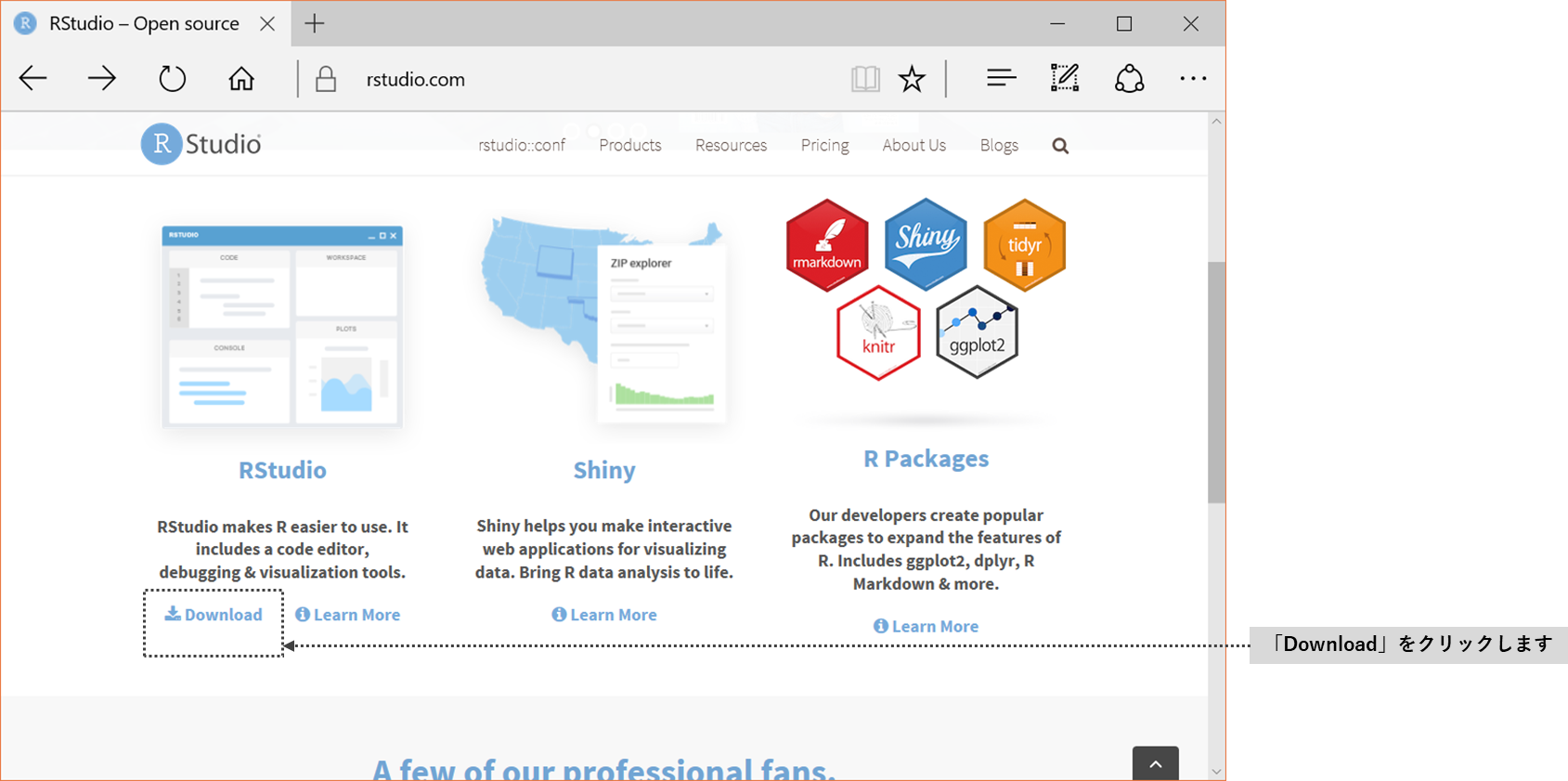Image resolution: width=1568 pixels, height=781 pixels.
Task: Open the Products navigation menu
Action: point(629,146)
